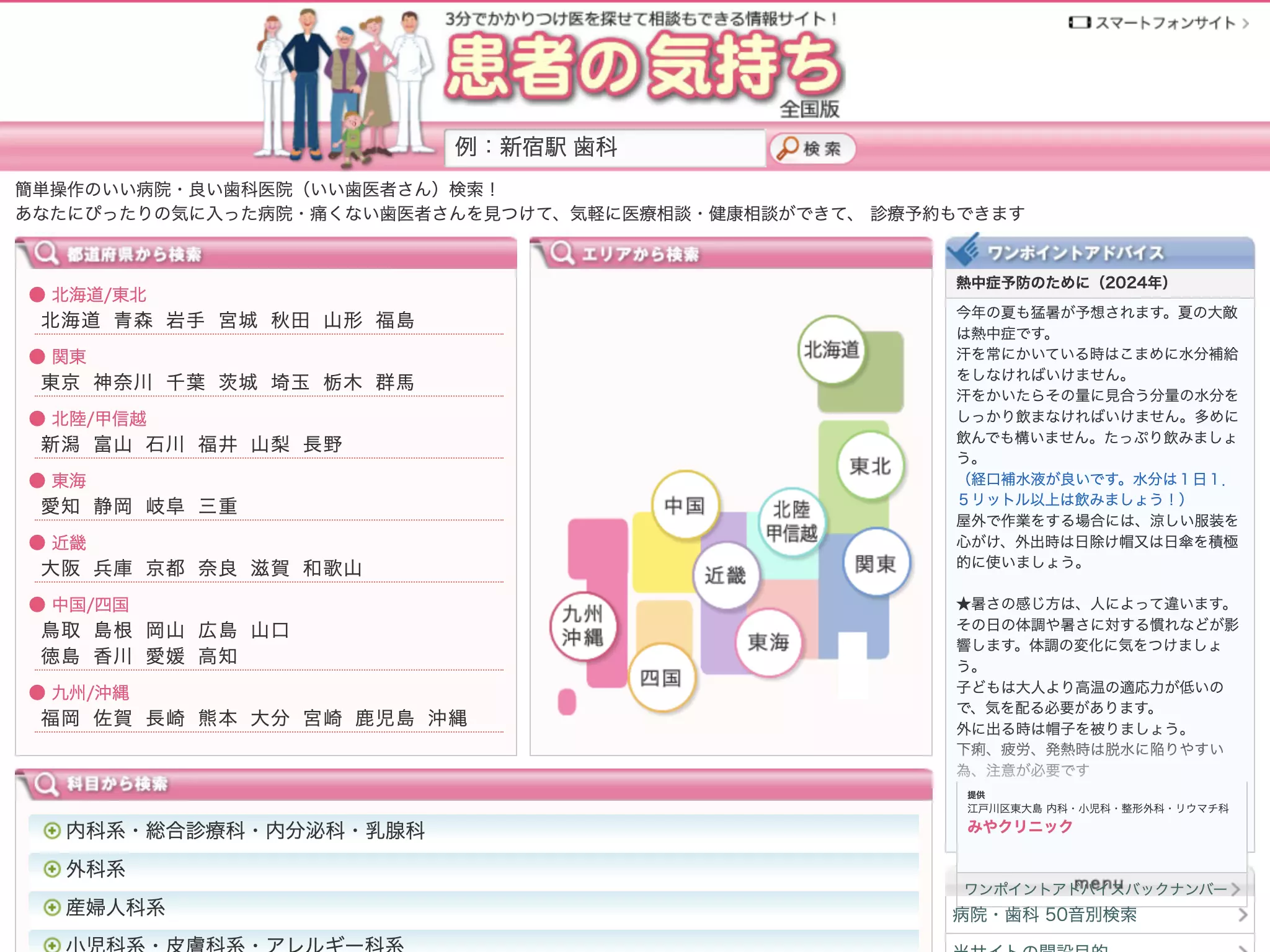Image resolution: width=1270 pixels, height=952 pixels.
Task: Choose 愛媛 prefecture link
Action: [x=166, y=656]
